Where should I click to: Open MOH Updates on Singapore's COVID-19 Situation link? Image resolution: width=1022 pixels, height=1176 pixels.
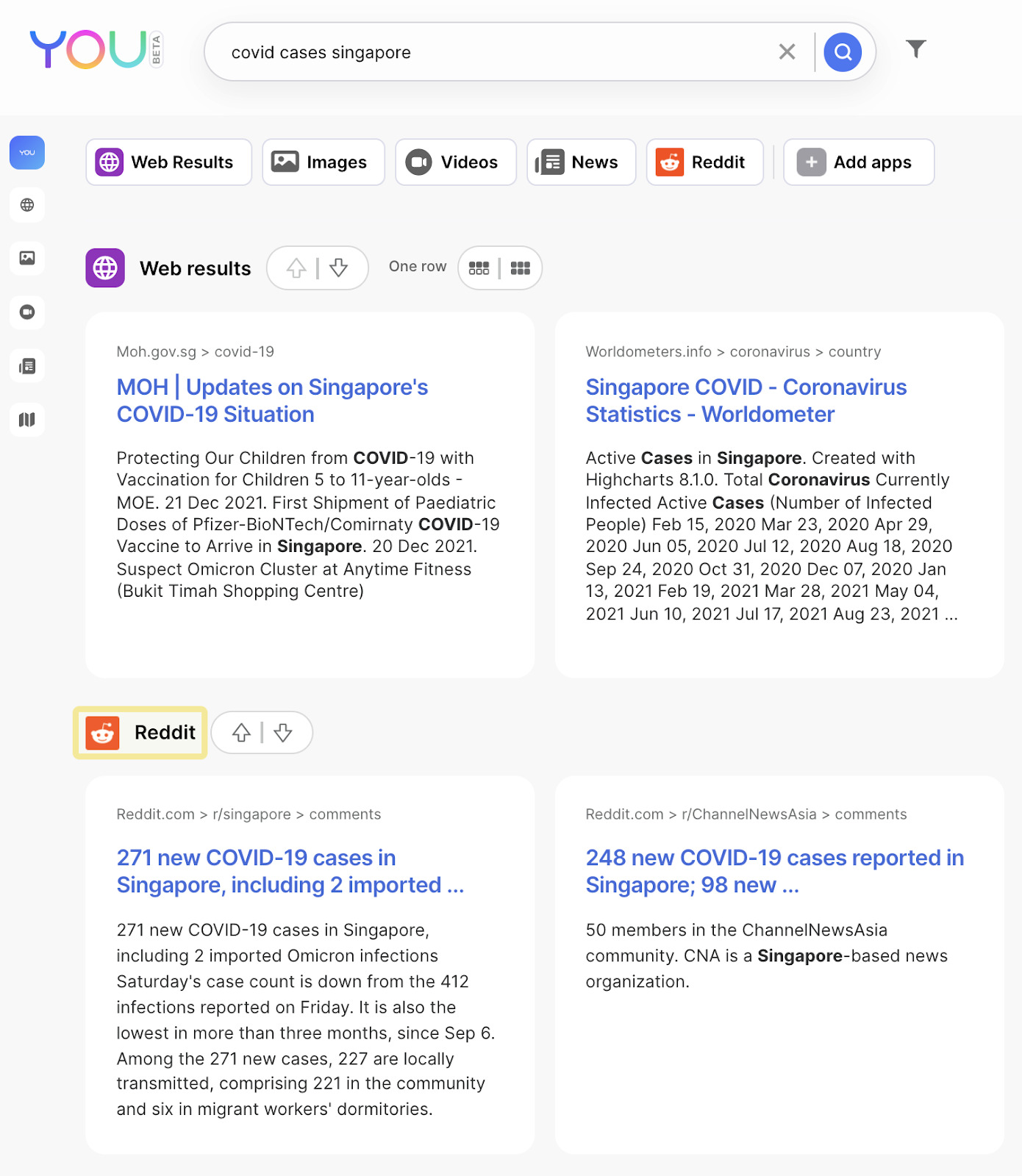tap(272, 401)
